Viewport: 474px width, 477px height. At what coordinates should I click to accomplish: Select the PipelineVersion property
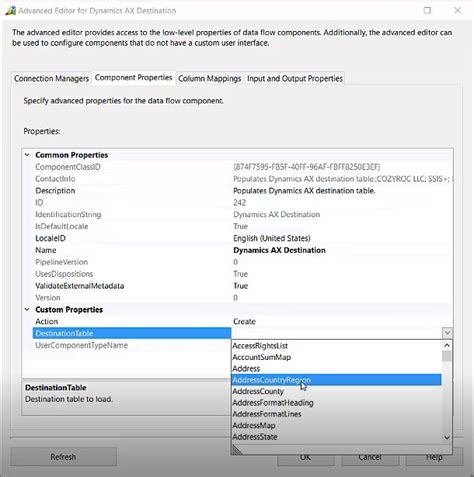click(62, 262)
